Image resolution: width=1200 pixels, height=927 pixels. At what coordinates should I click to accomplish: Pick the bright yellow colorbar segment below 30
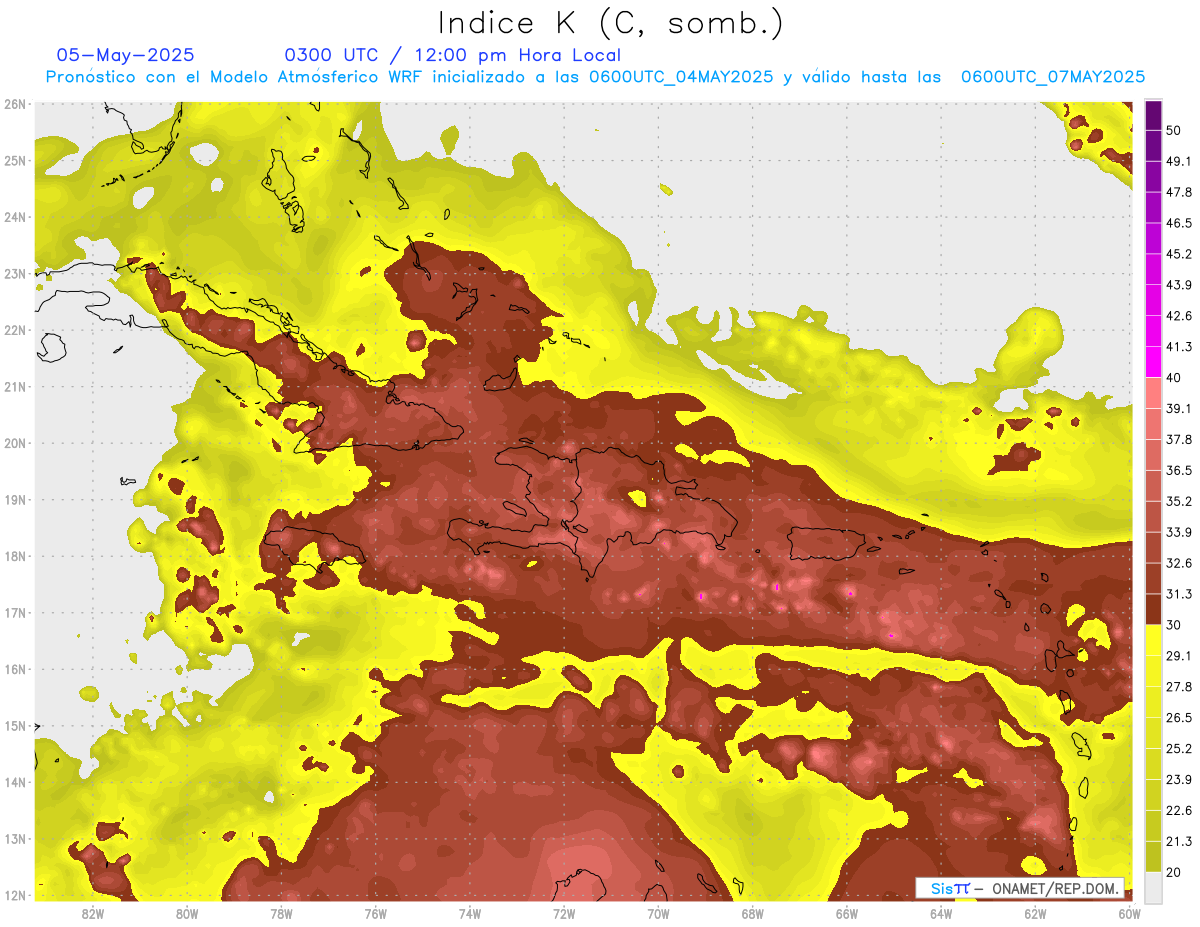coord(1153,640)
